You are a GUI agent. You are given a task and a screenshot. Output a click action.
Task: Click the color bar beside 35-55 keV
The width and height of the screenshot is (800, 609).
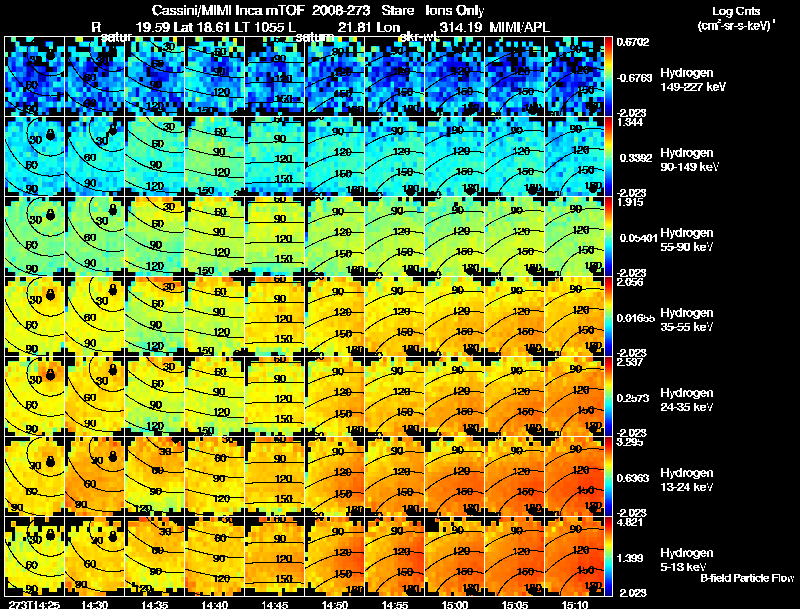(x=608, y=317)
